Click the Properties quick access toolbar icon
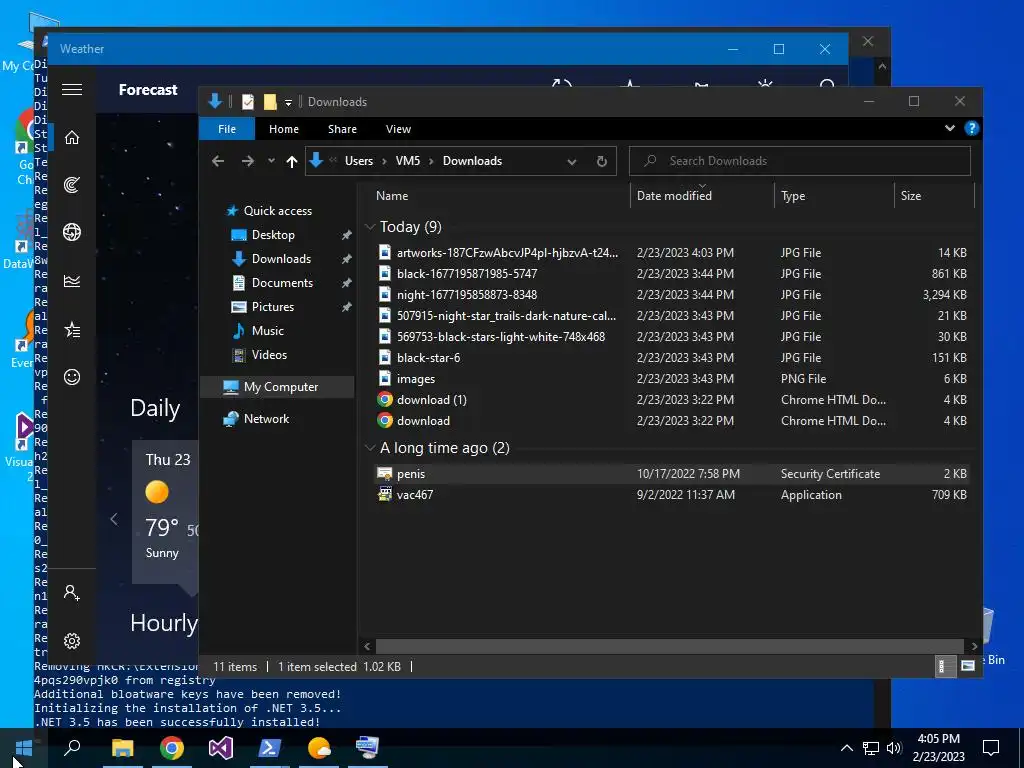 pyautogui.click(x=248, y=102)
